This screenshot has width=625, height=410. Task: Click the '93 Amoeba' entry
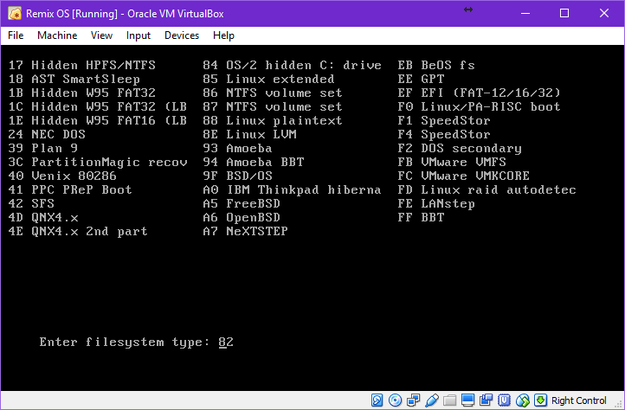(x=237, y=148)
